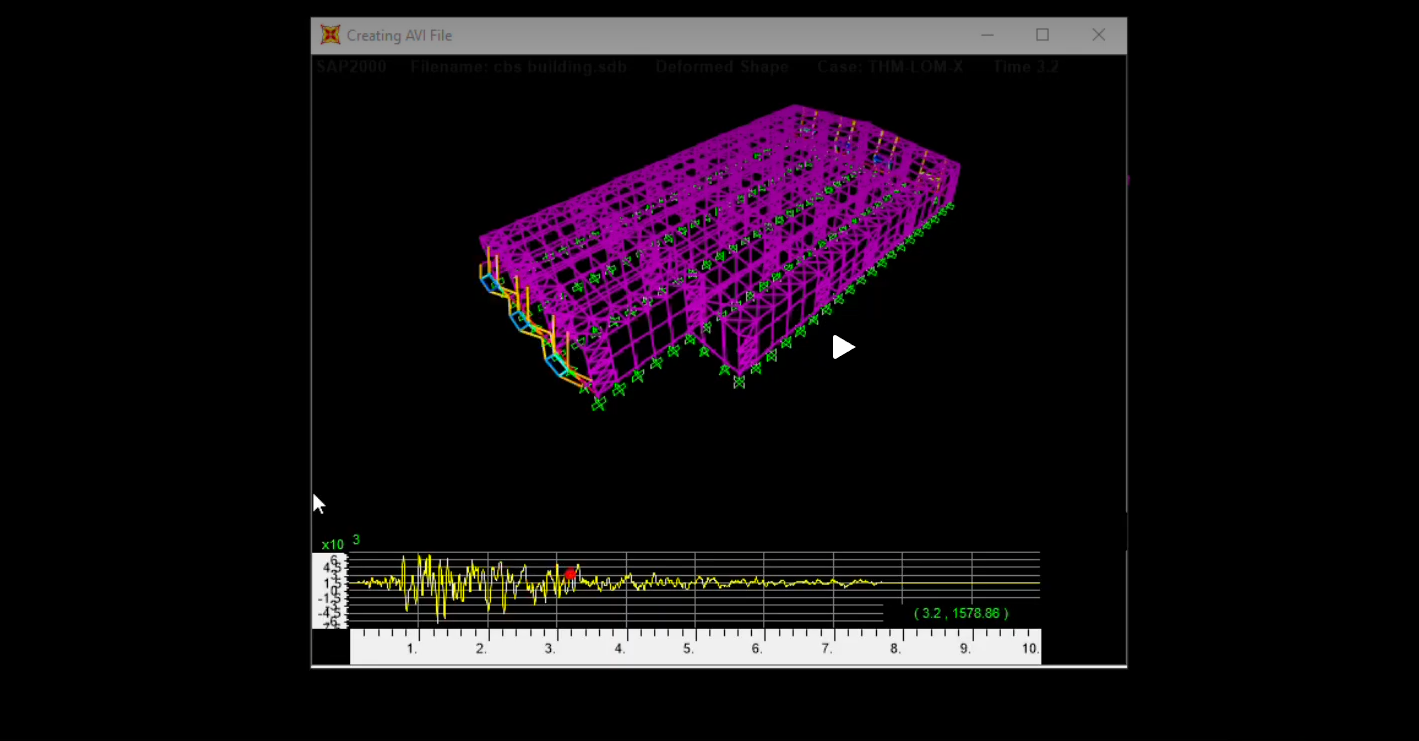Click the 'Filename: cbs building.sdb' header text
Image resolution: width=1419 pixels, height=741 pixels.
(x=518, y=67)
